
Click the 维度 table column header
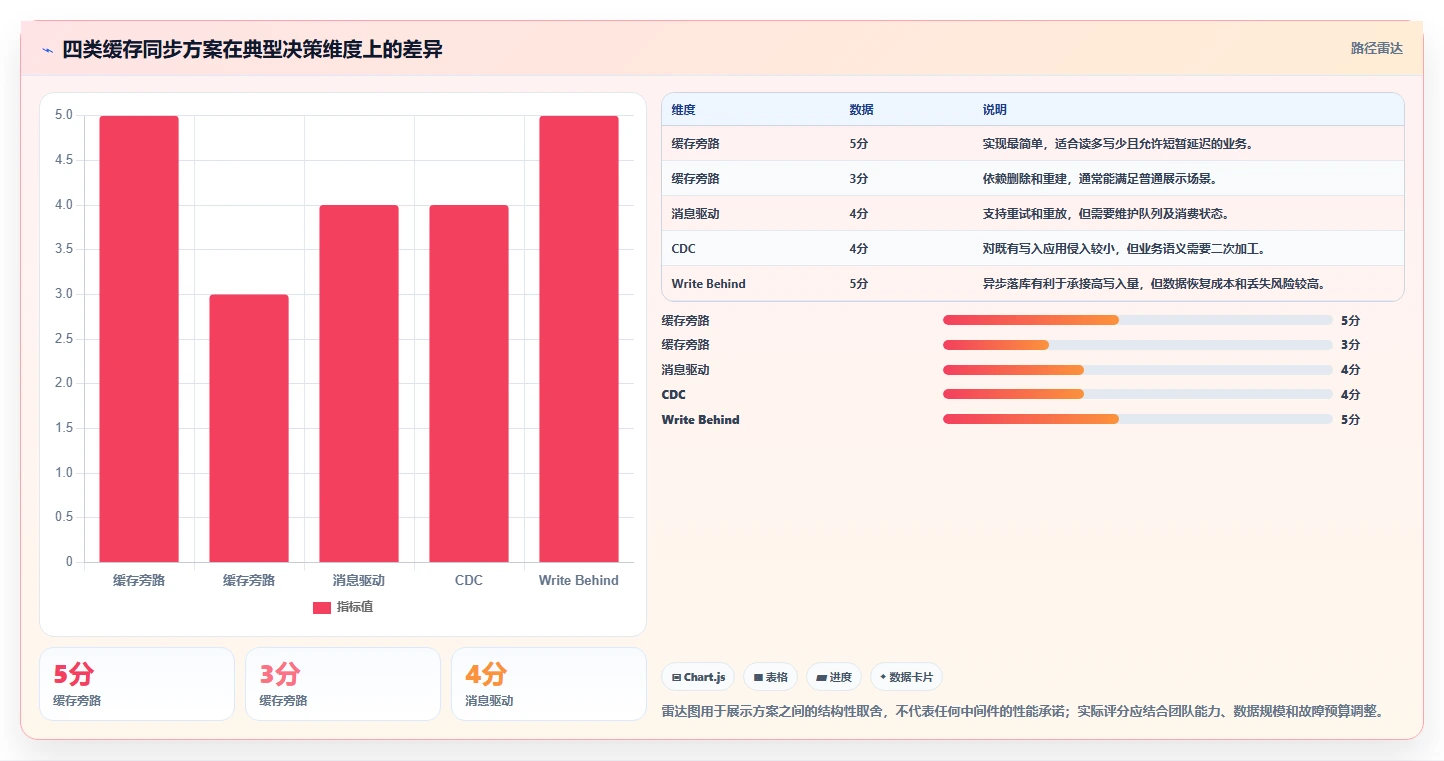coord(684,109)
